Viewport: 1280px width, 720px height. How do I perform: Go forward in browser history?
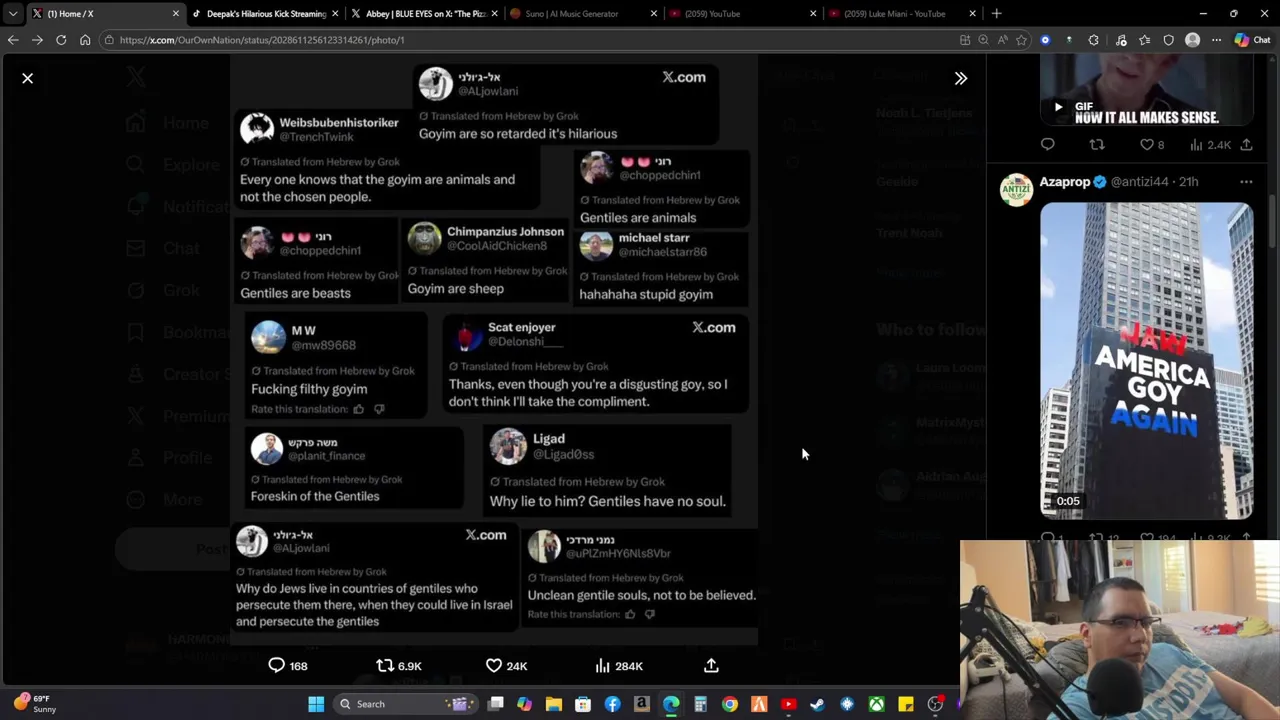37,40
